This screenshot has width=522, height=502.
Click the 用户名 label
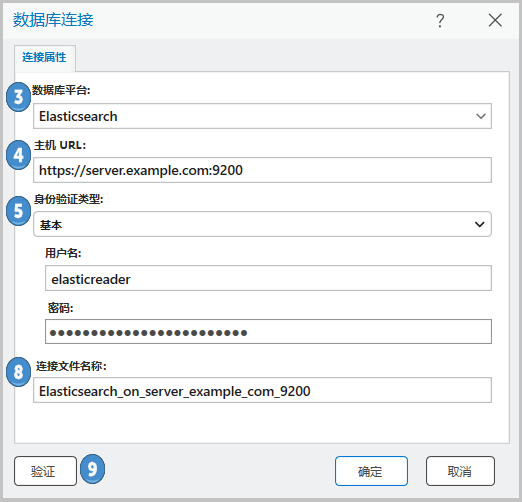coord(63,253)
